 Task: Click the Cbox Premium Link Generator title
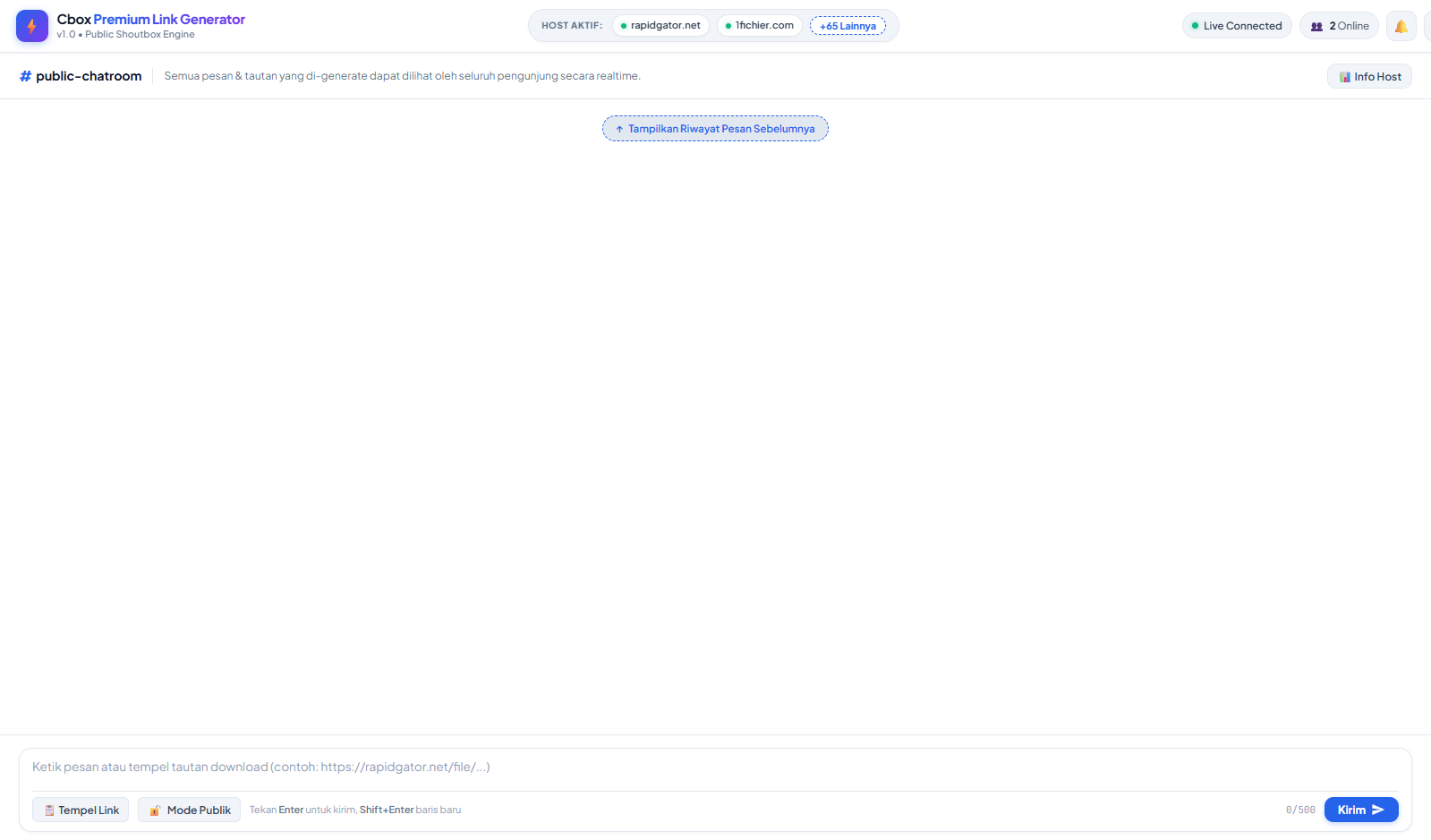coord(151,19)
